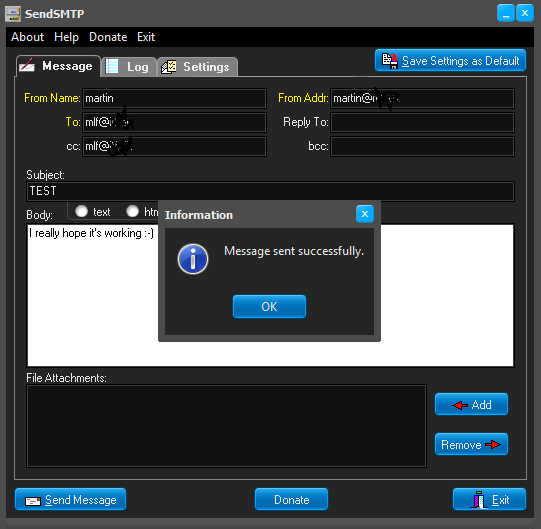This screenshot has width=541, height=529.
Task: Open the Donate menu item
Action: pyautogui.click(x=108, y=37)
